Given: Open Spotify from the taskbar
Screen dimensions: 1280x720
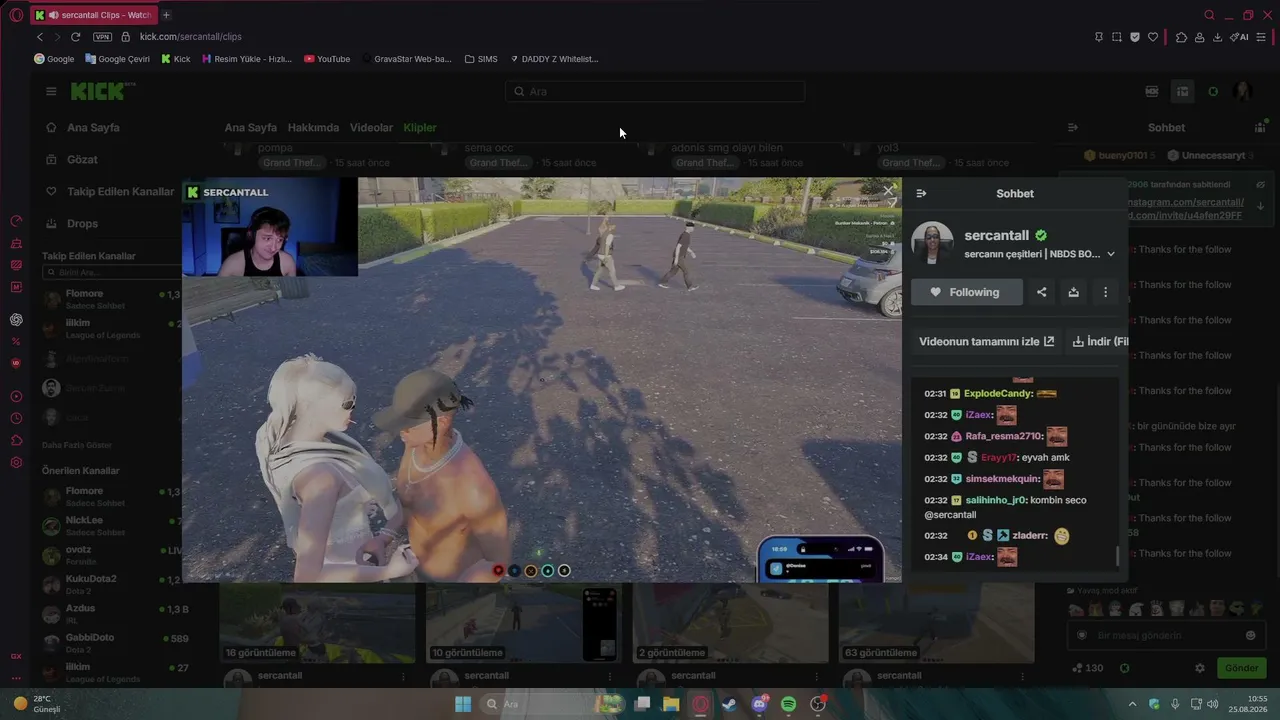Looking at the screenshot, I should (x=788, y=704).
